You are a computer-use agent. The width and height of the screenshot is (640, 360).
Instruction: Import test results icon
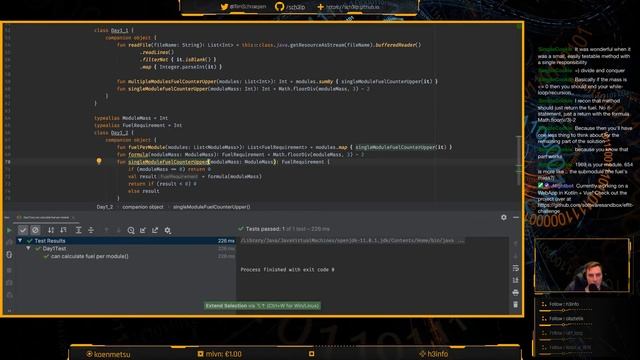pos(143,230)
